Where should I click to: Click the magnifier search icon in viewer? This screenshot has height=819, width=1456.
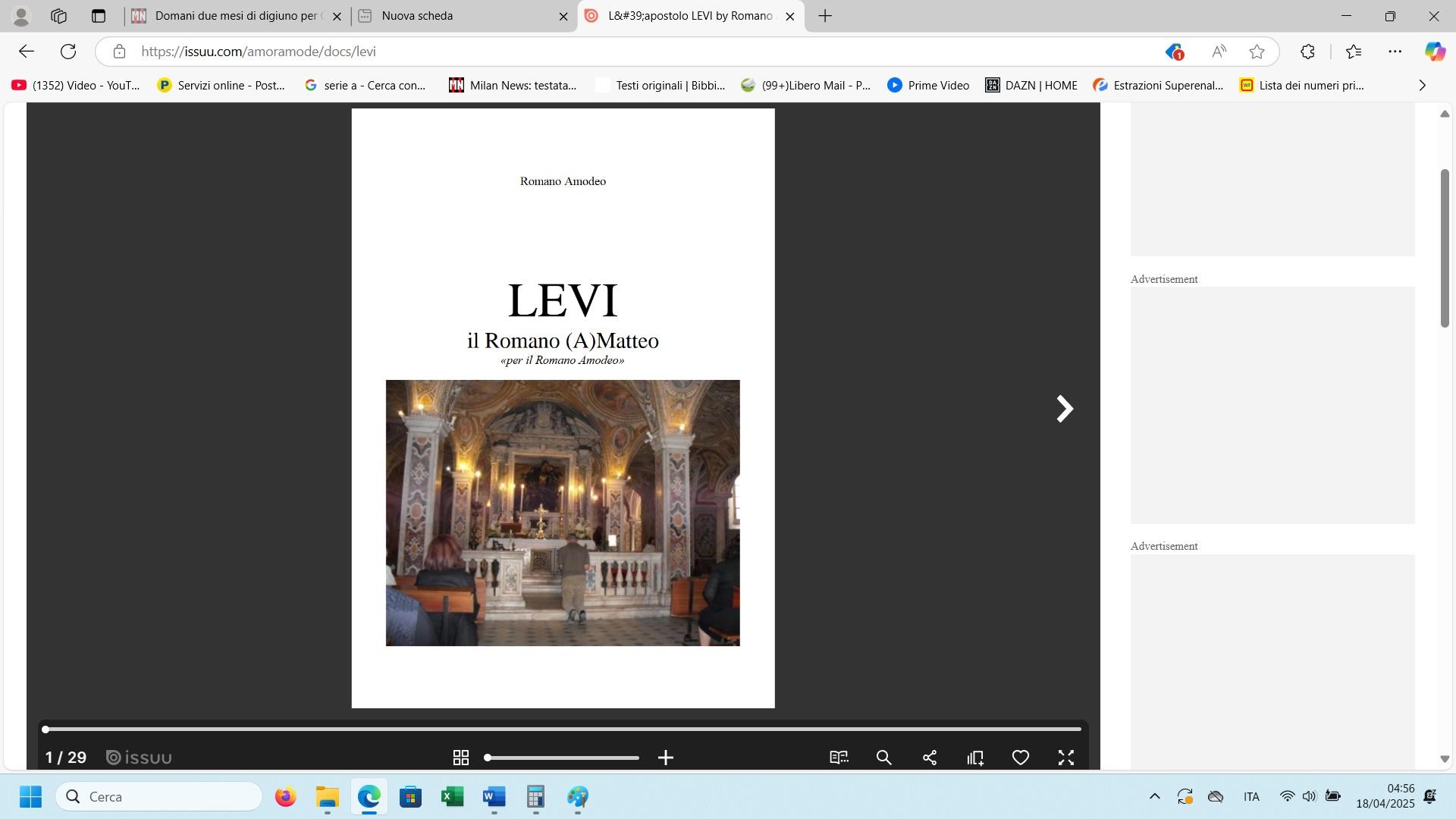point(884,758)
